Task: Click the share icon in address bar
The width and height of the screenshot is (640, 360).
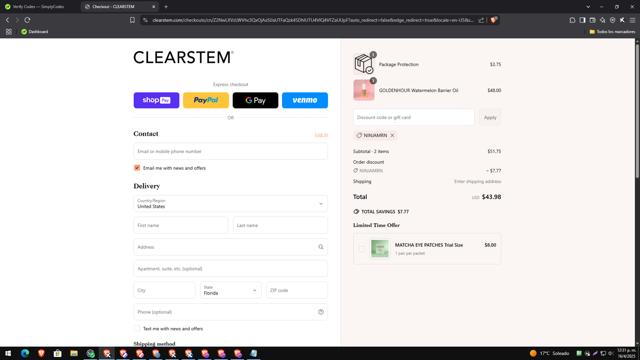Action: coord(481,20)
